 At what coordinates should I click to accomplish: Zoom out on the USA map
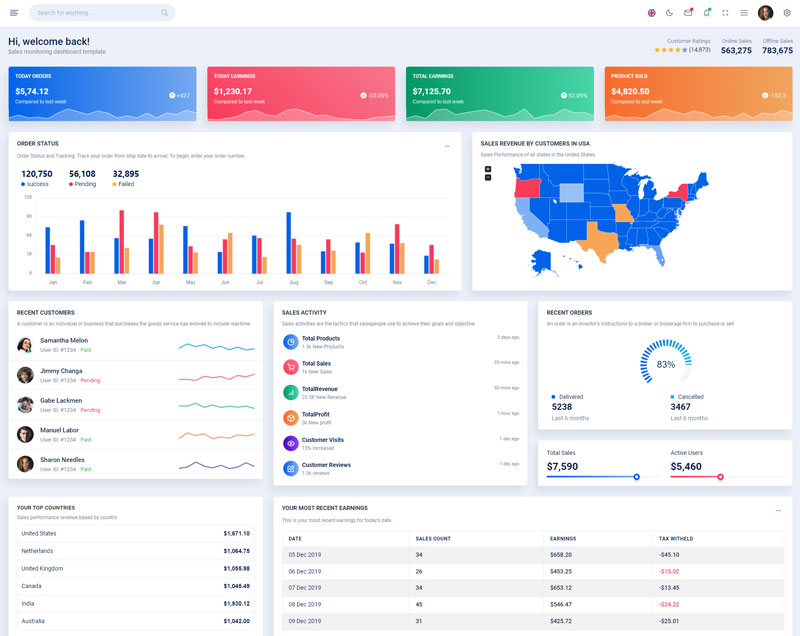(x=488, y=177)
